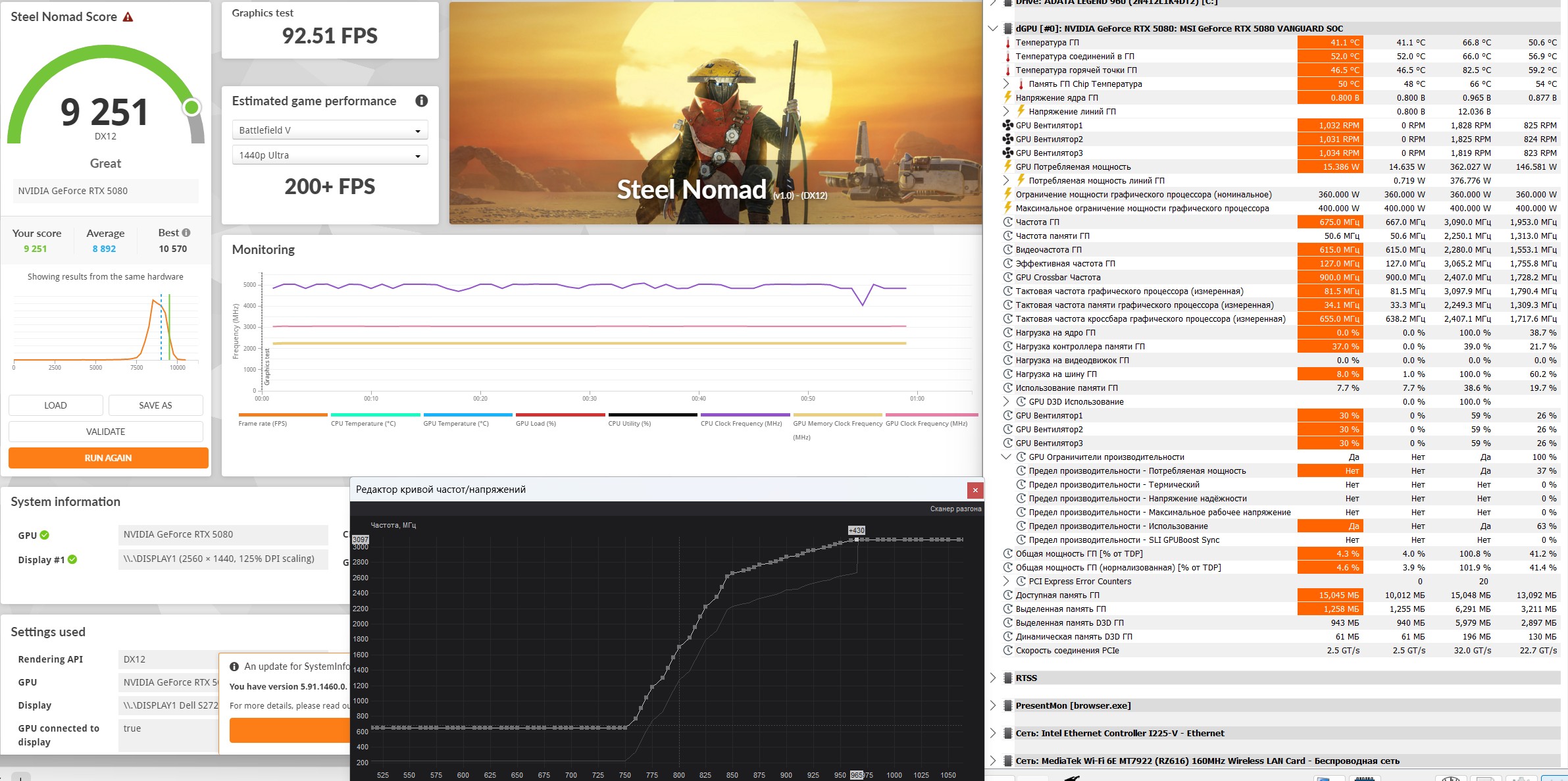Click the lightning icon of Напряжение ядра ГП

coord(1007,98)
